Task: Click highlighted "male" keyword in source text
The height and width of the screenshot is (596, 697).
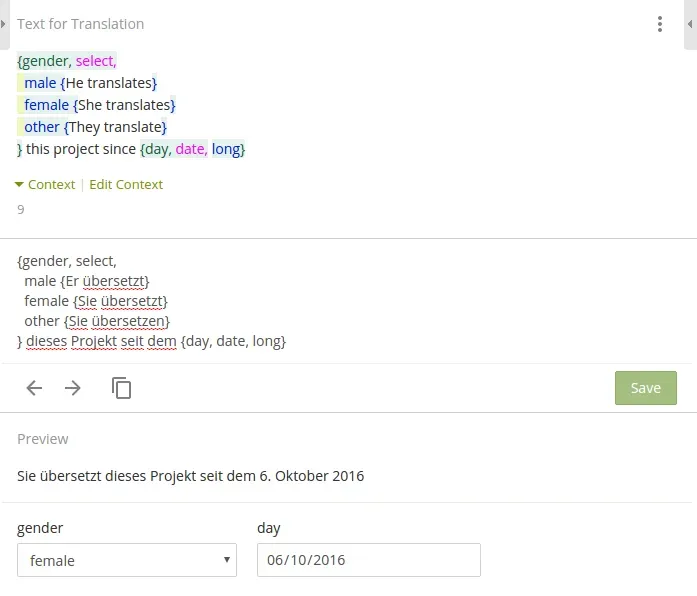Action: click(x=40, y=83)
